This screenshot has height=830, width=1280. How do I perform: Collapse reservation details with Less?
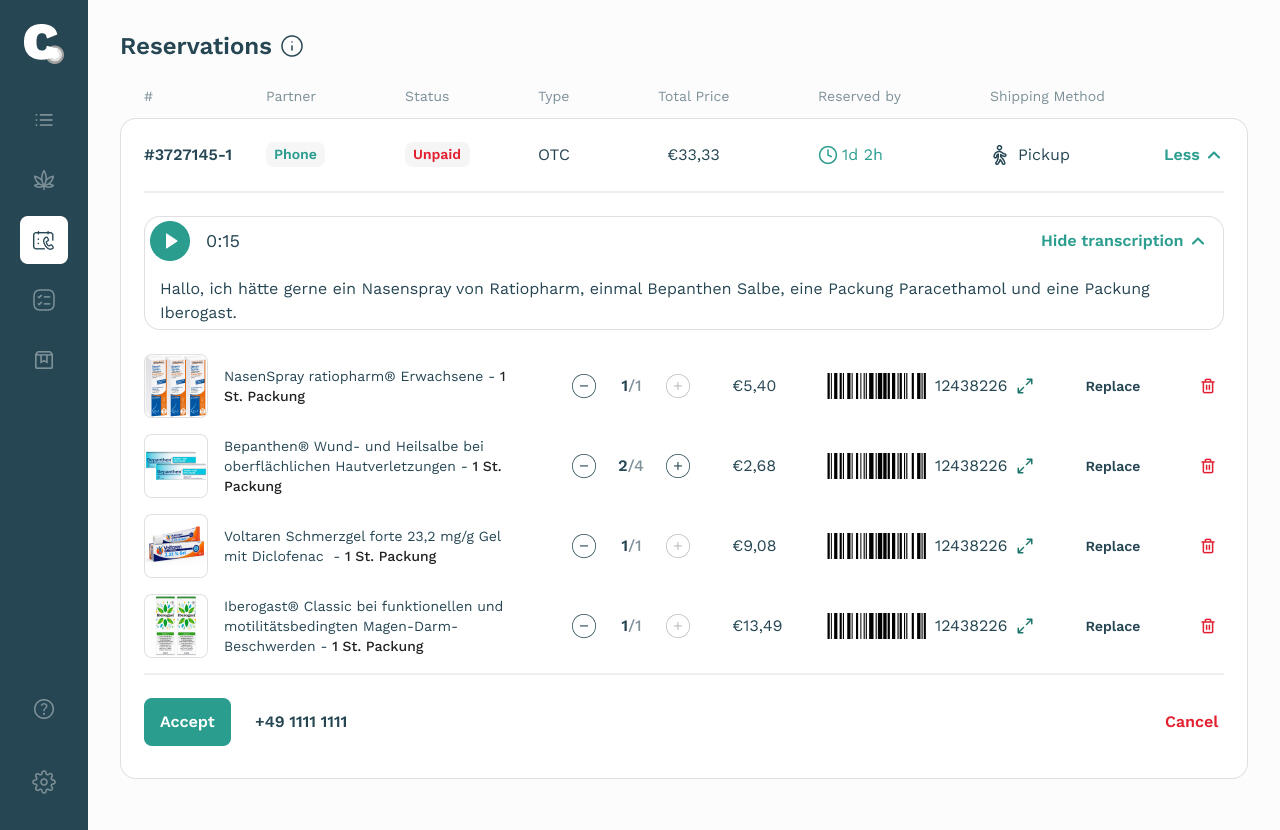[x=1192, y=155]
